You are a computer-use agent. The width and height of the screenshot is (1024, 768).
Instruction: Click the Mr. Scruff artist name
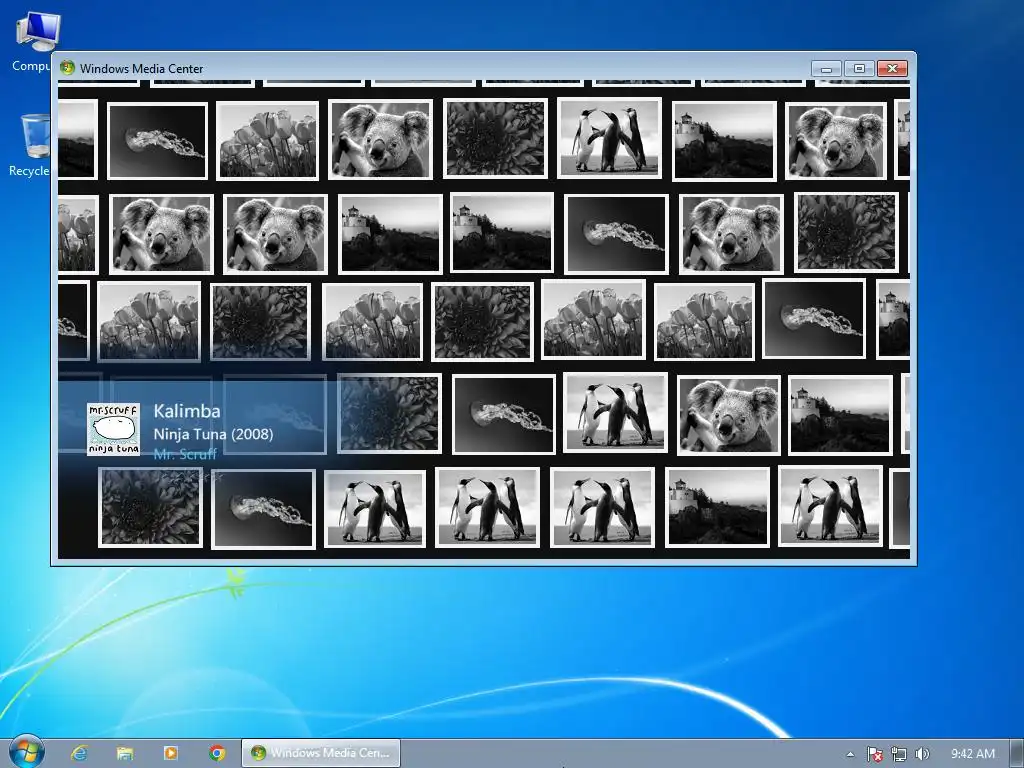click(x=185, y=454)
